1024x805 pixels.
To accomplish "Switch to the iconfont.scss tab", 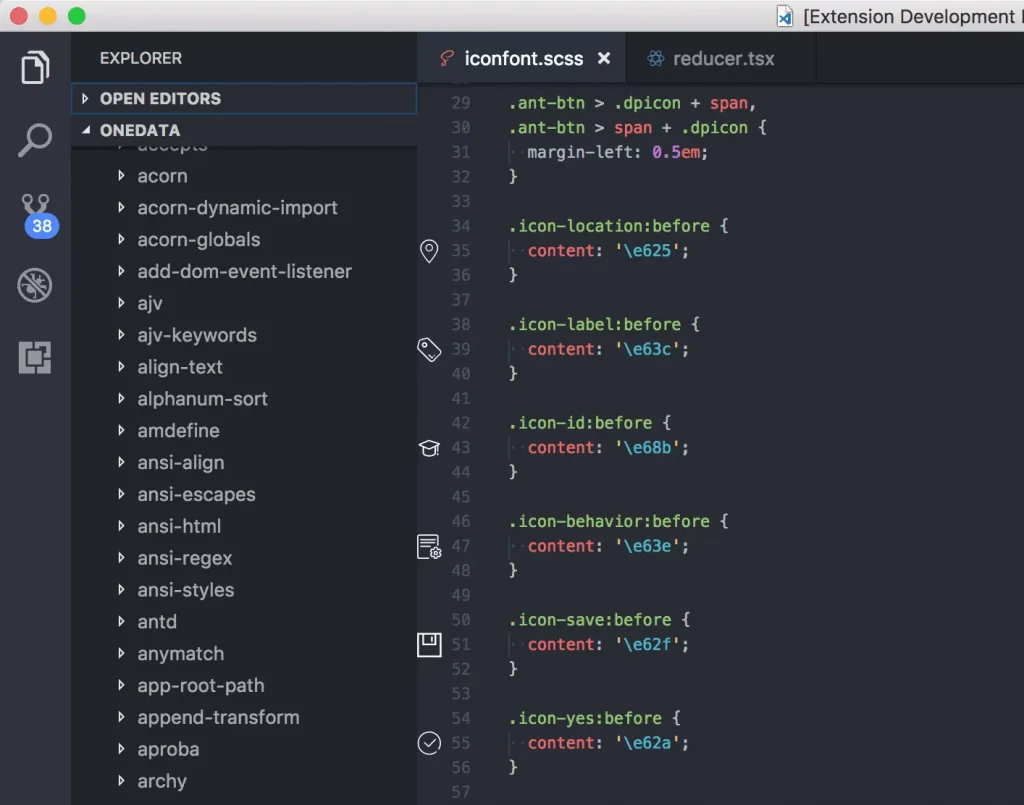I will 521,59.
